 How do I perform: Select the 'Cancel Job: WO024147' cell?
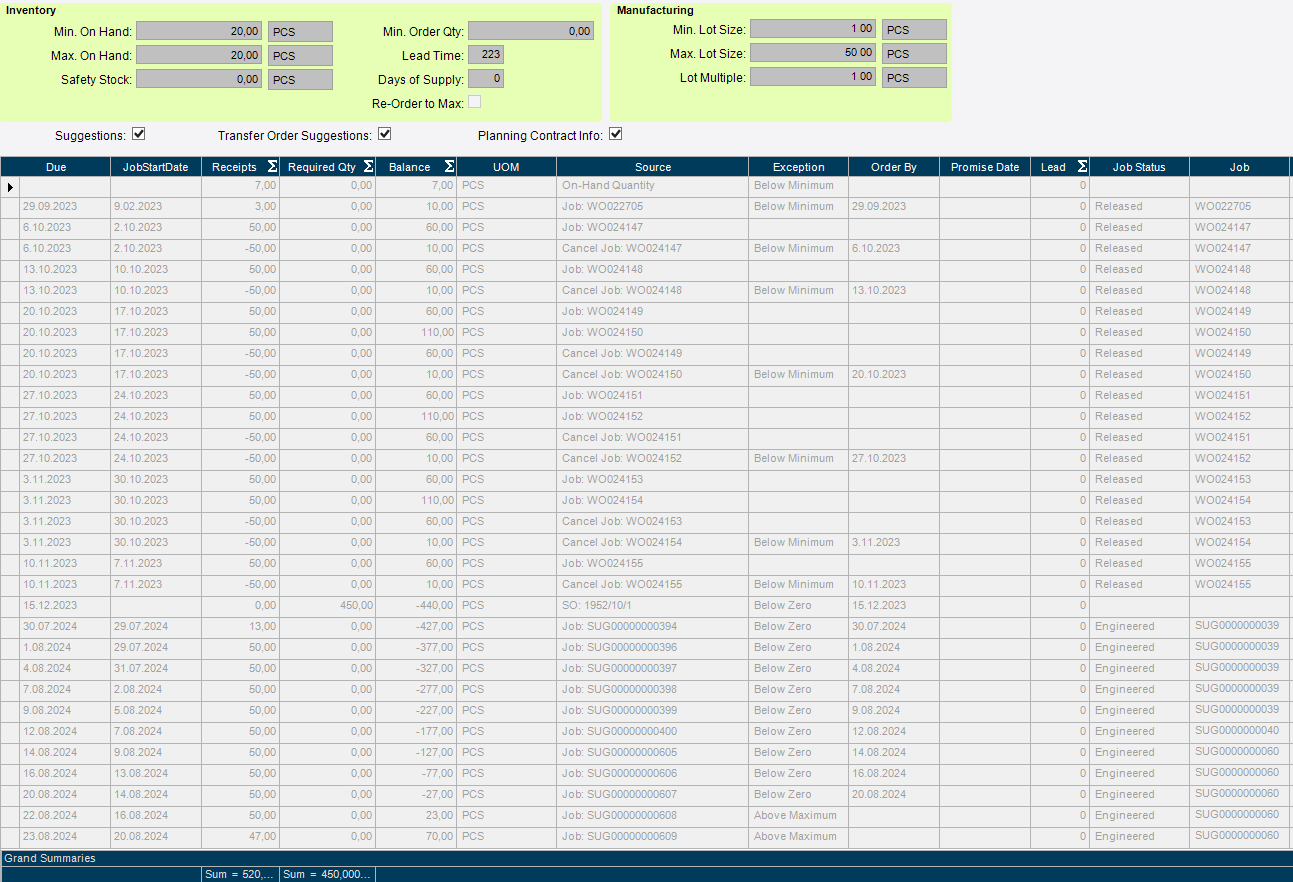click(653, 249)
